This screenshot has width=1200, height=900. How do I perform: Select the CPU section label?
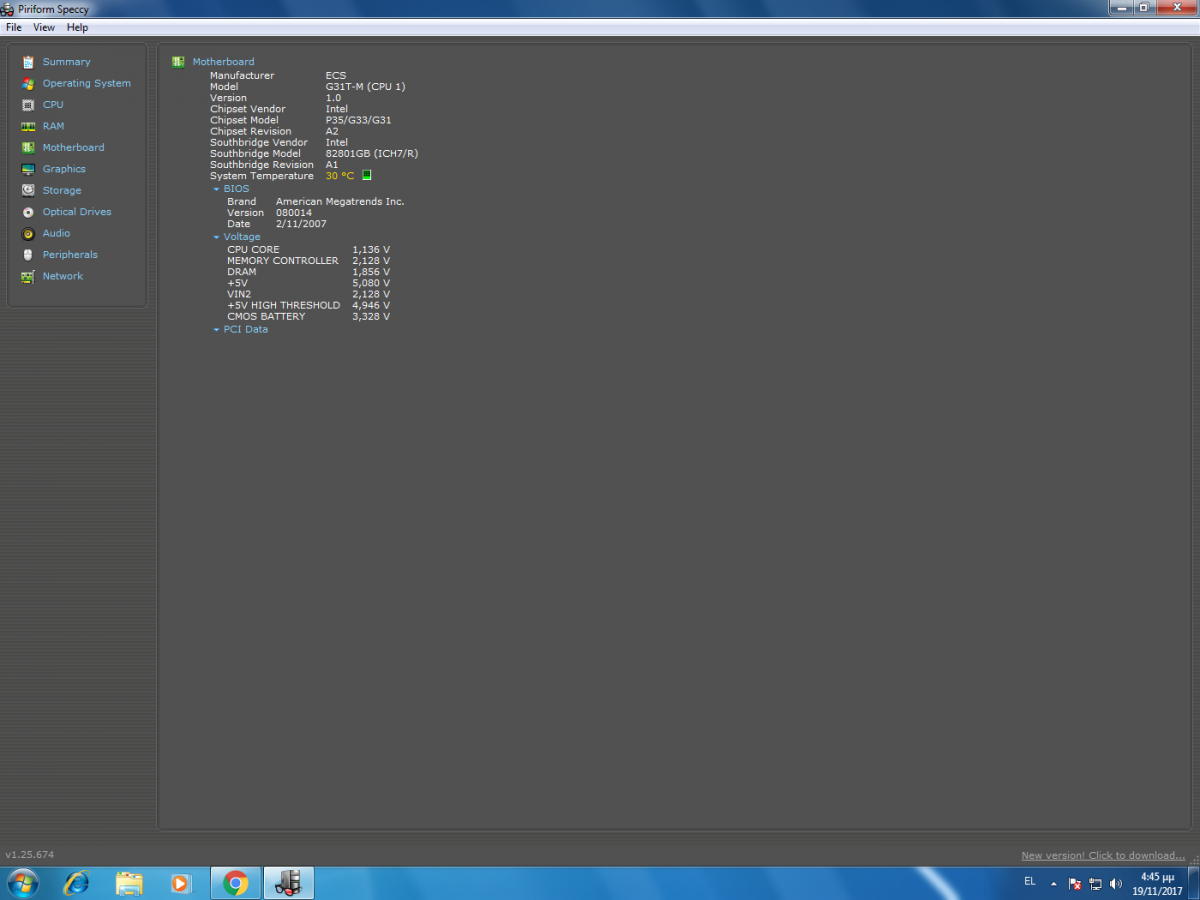(x=53, y=105)
